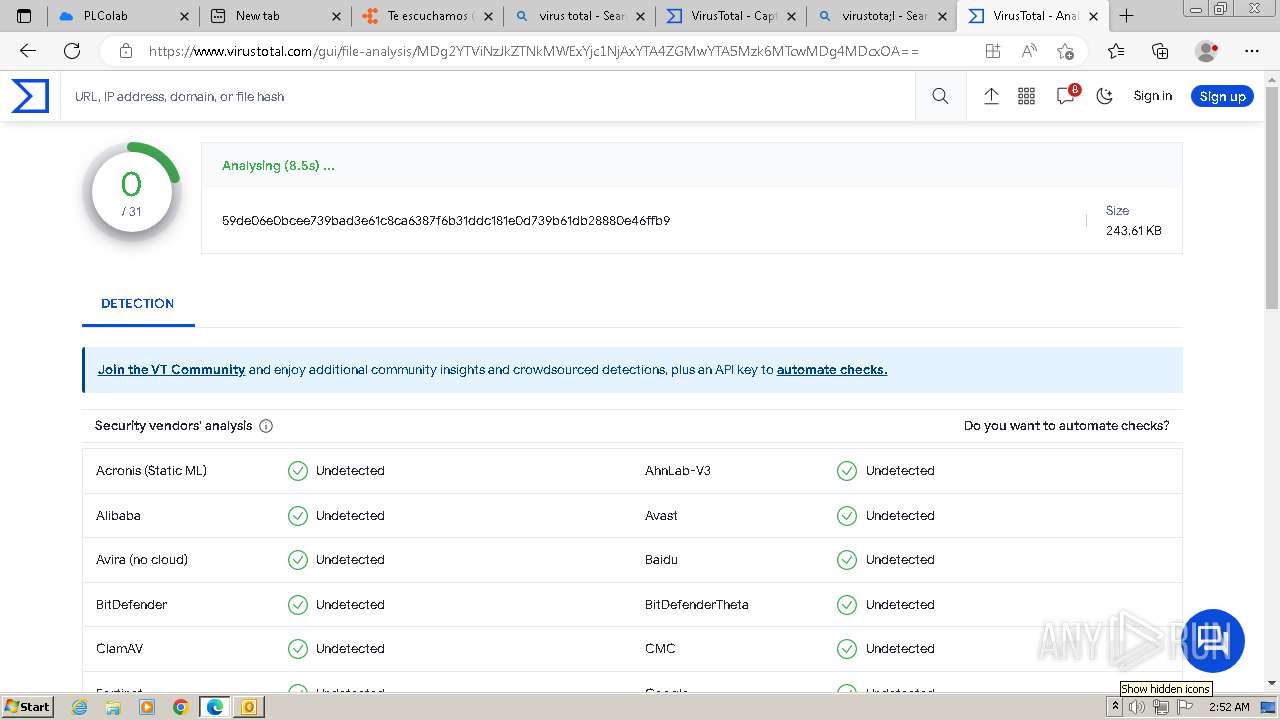
Task: Click Do you want to automate checks?
Action: 1066,426
